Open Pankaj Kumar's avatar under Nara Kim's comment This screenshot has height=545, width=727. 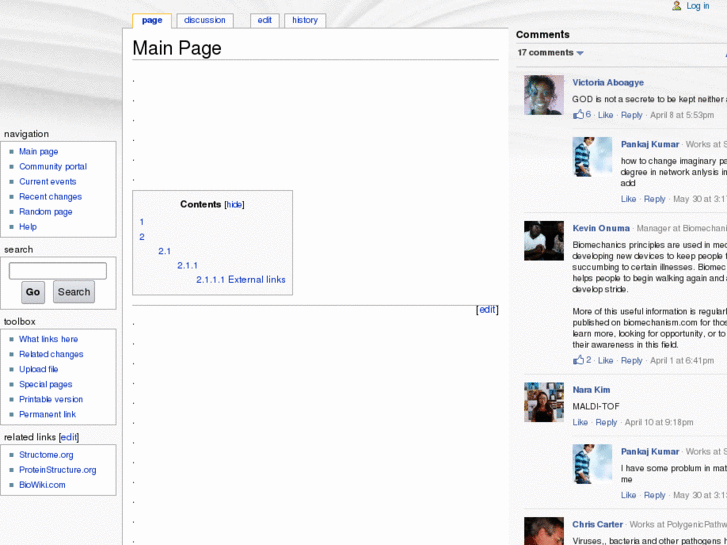[592, 464]
